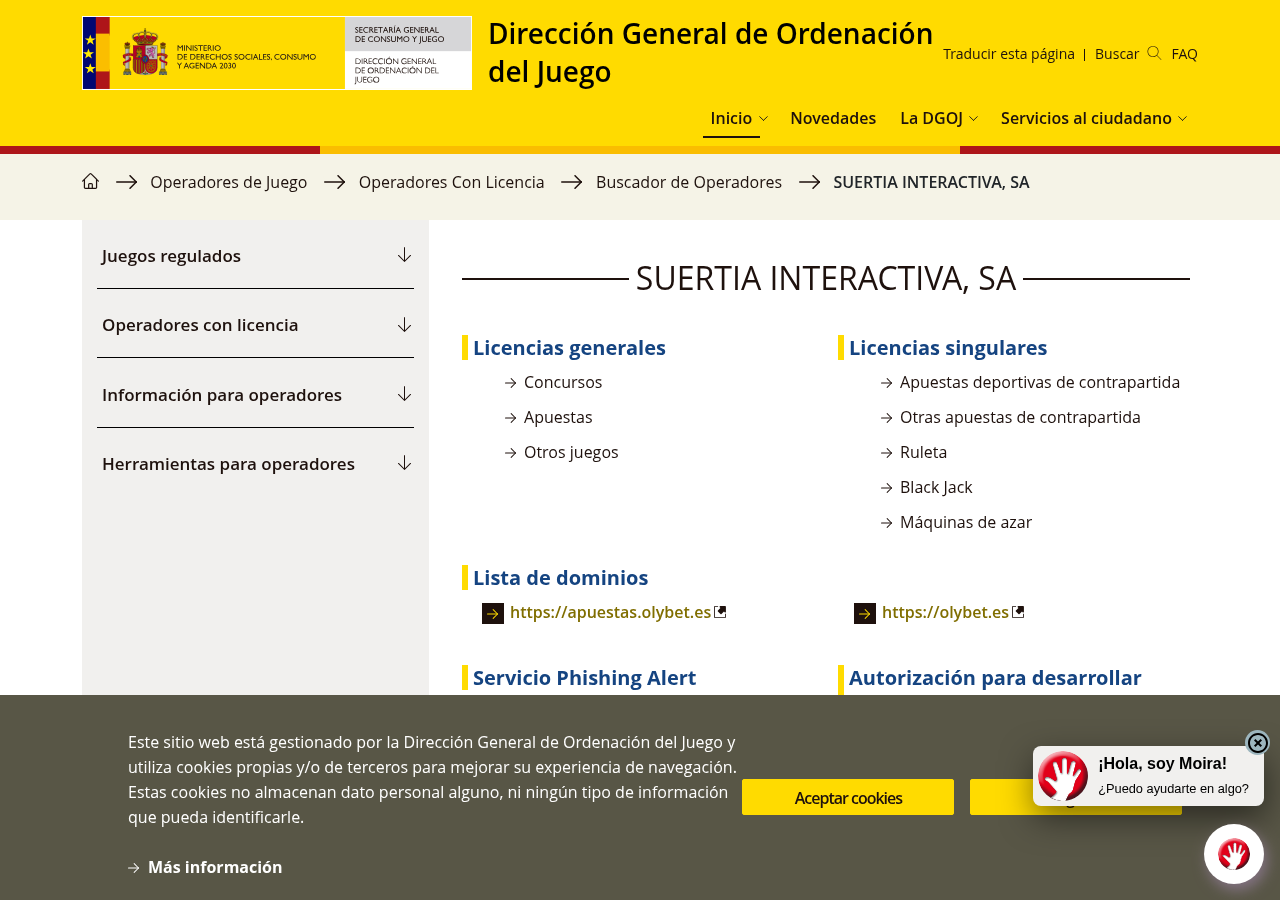Image resolution: width=1280 pixels, height=900 pixels.
Task: Open the La DGOJ dropdown menu
Action: coord(939,118)
